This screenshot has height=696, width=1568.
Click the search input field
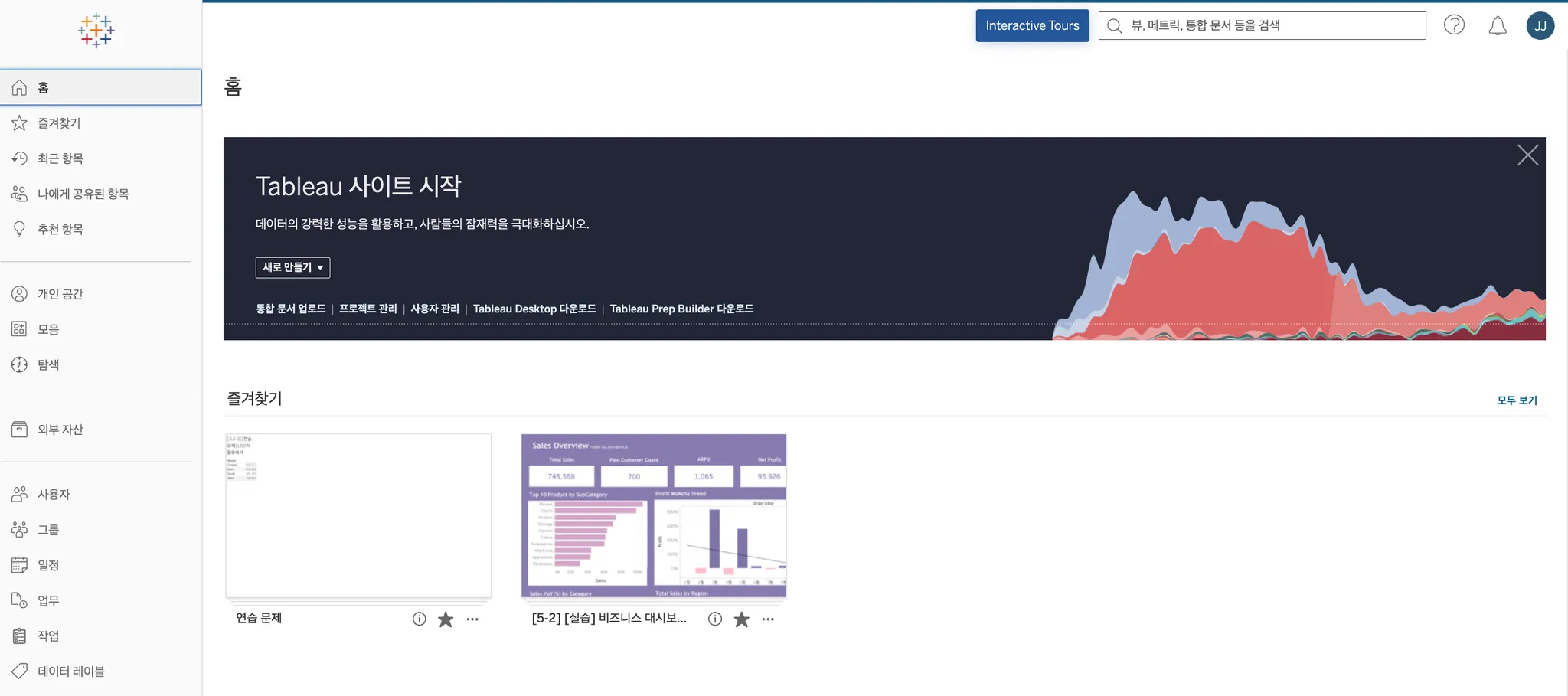(1262, 26)
